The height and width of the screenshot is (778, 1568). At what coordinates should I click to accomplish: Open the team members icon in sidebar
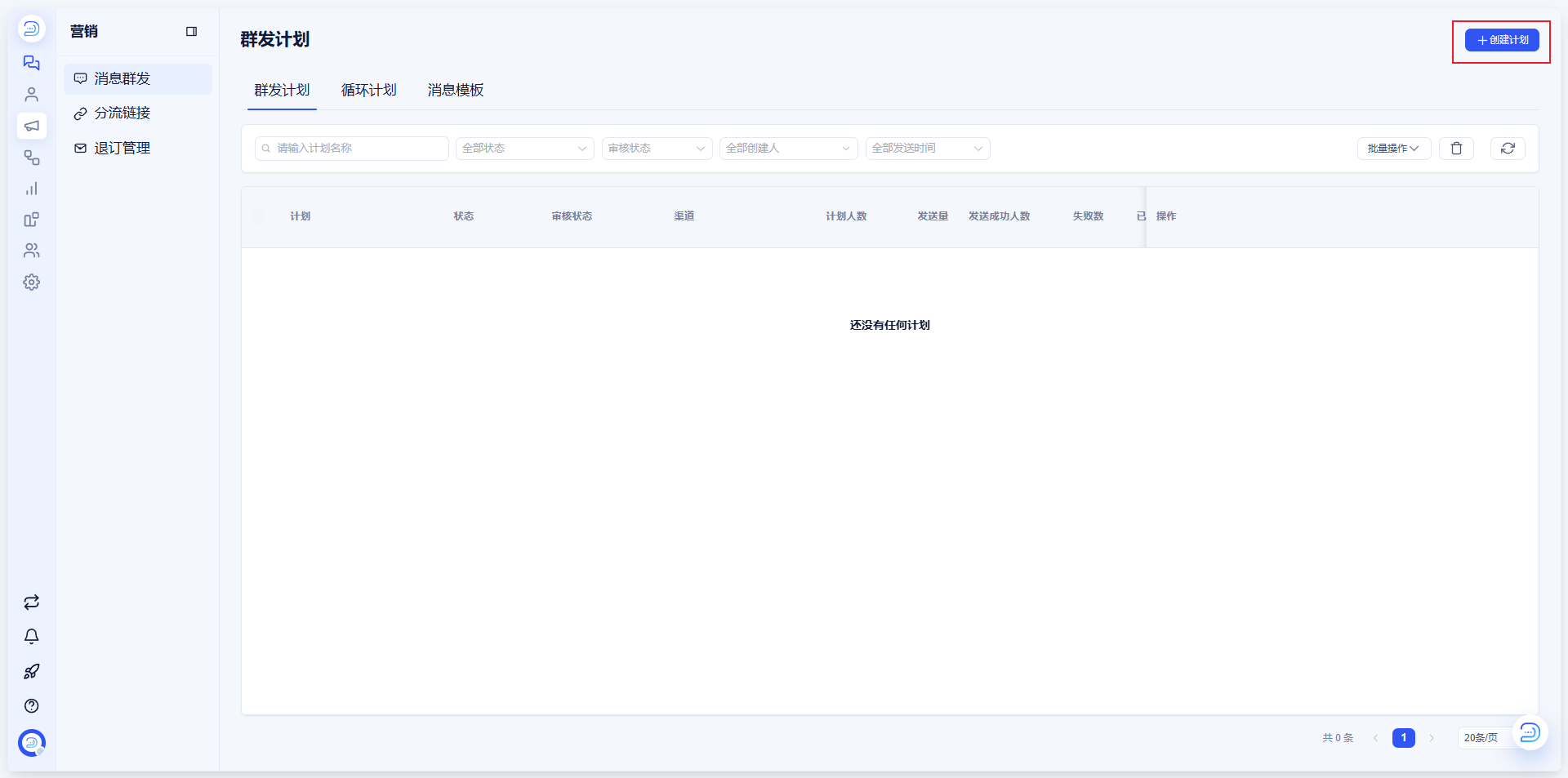click(32, 251)
